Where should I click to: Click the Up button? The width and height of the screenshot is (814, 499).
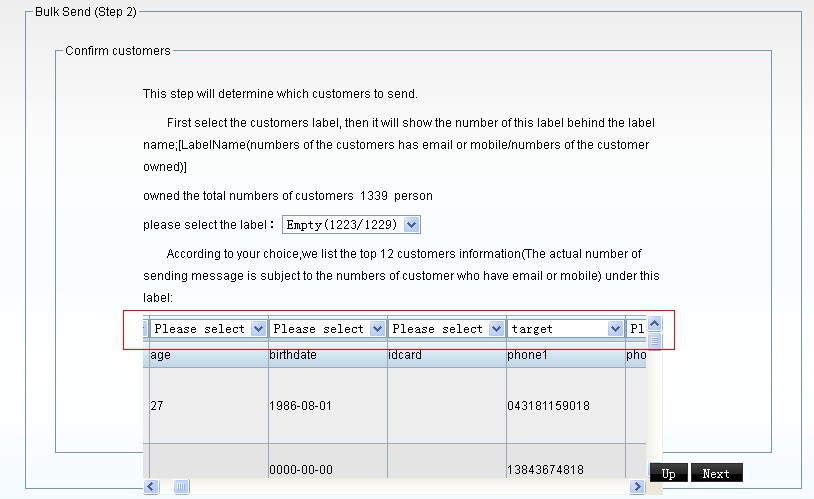pos(668,474)
